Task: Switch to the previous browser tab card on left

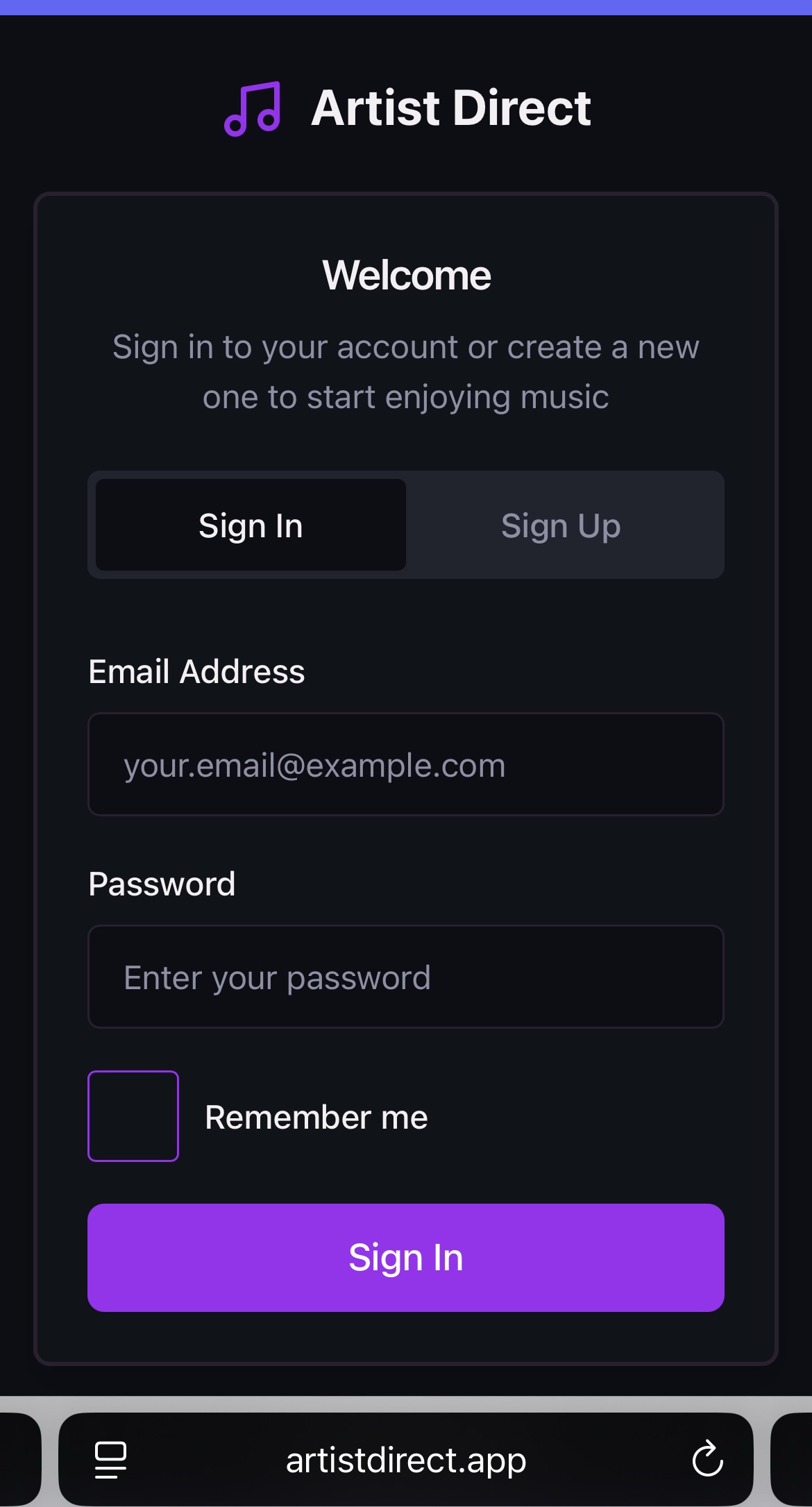Action: 19,1458
